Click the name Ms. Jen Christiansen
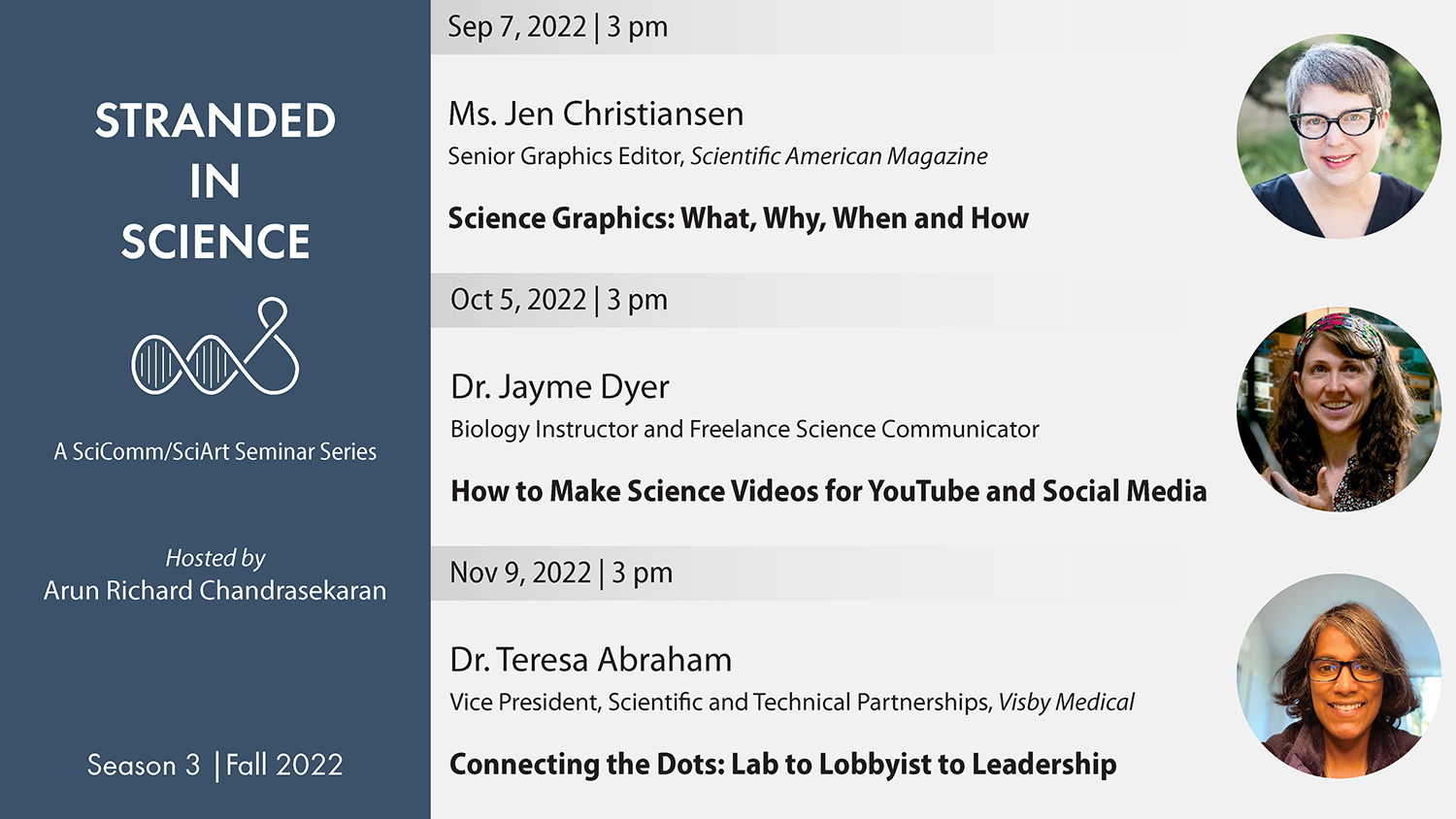The height and width of the screenshot is (819, 1456). tap(596, 115)
